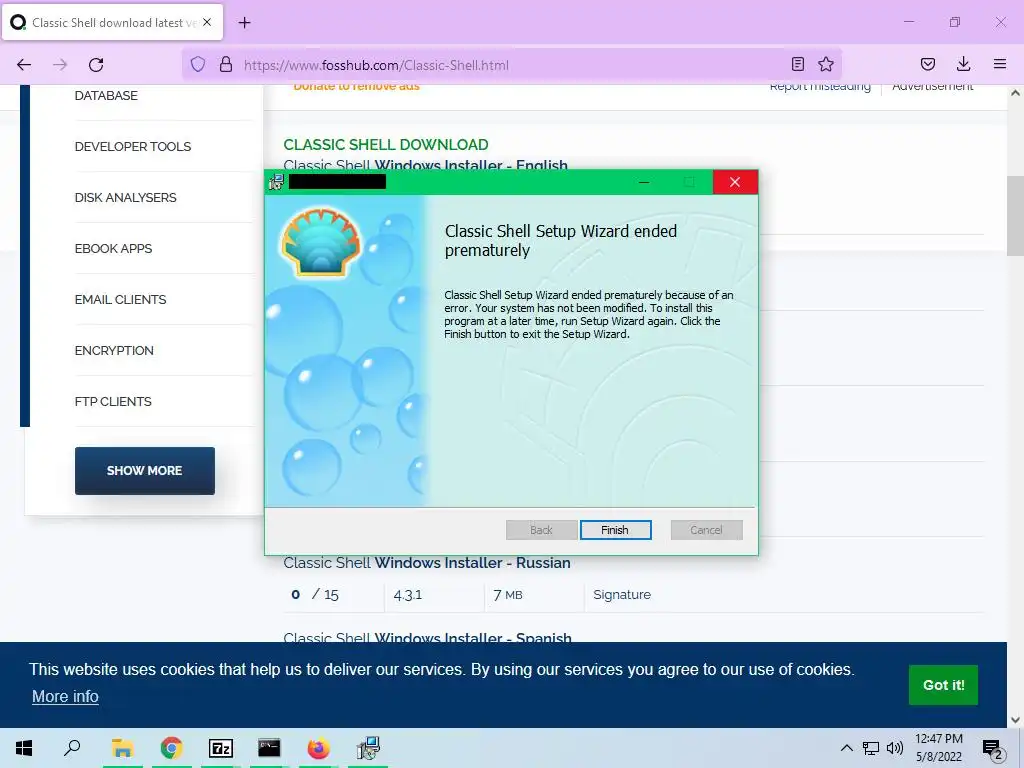Minimize the Classic Shell Setup dialog
Screen dimensions: 1024x768
[x=644, y=182]
